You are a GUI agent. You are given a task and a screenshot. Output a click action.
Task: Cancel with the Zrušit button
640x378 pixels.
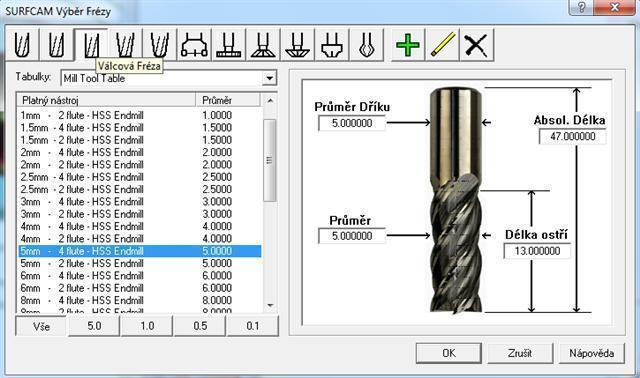[x=520, y=353]
